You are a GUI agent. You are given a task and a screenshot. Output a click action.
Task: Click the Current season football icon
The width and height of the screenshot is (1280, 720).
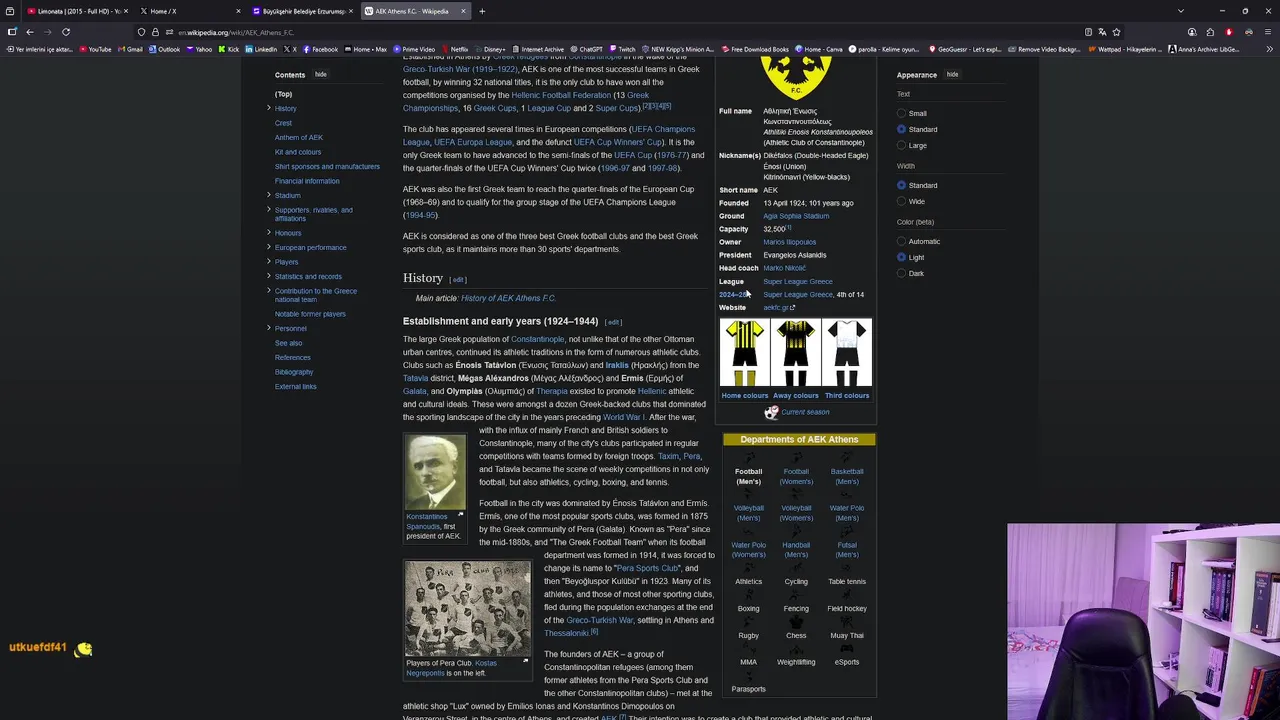click(771, 412)
